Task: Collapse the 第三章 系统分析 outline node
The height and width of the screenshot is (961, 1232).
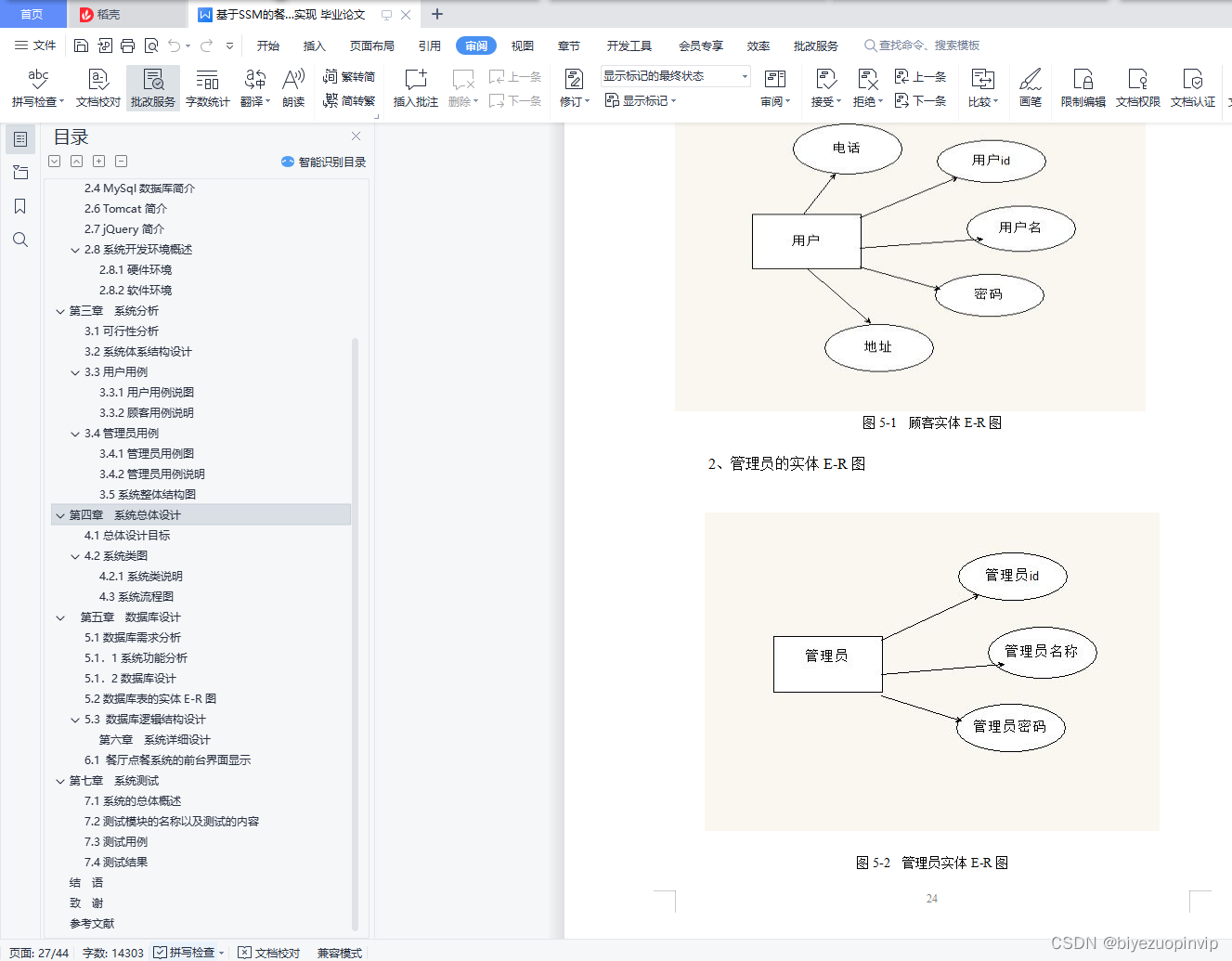Action: pos(60,311)
